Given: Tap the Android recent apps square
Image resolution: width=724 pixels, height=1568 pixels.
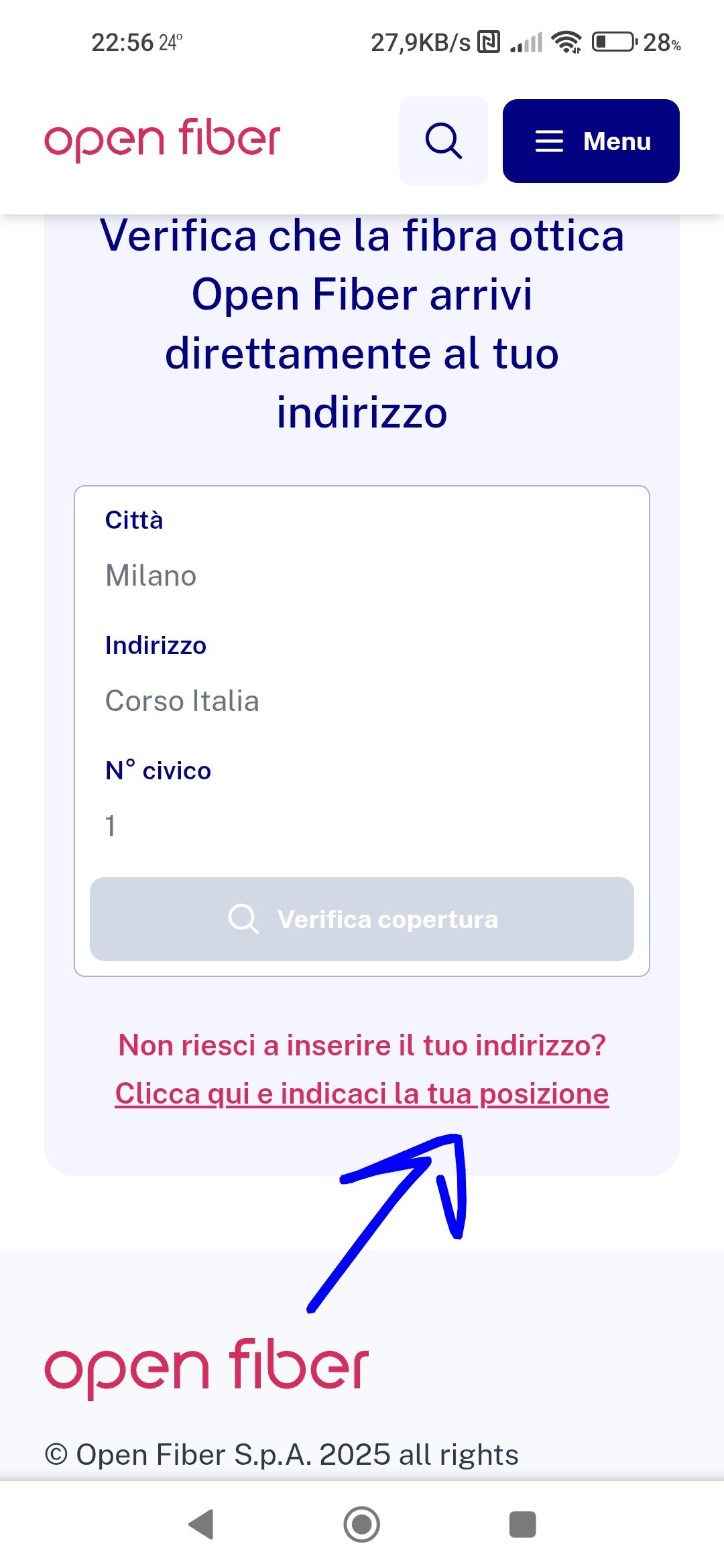Looking at the screenshot, I should point(522,1524).
